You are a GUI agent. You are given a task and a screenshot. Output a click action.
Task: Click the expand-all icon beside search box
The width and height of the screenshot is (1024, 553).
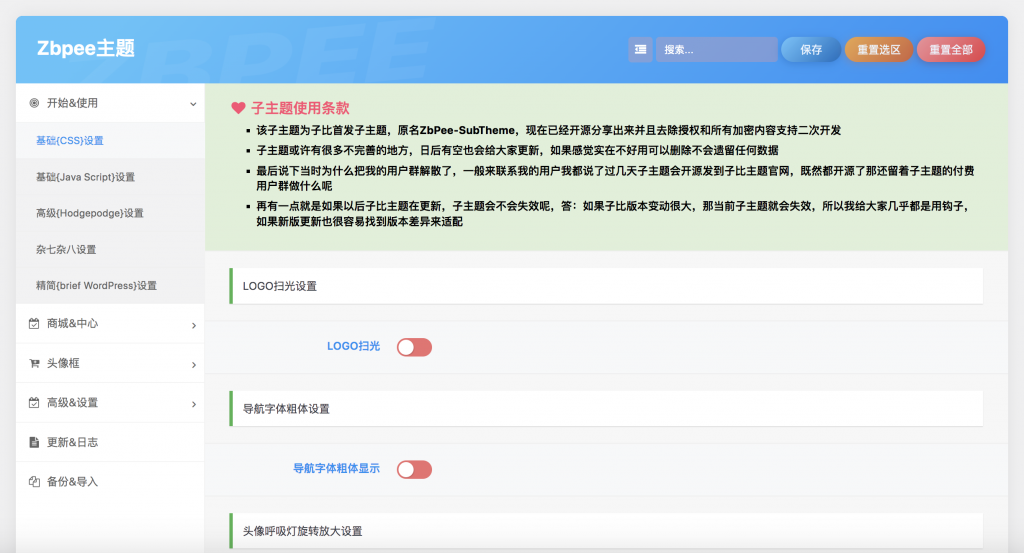pyautogui.click(x=640, y=49)
